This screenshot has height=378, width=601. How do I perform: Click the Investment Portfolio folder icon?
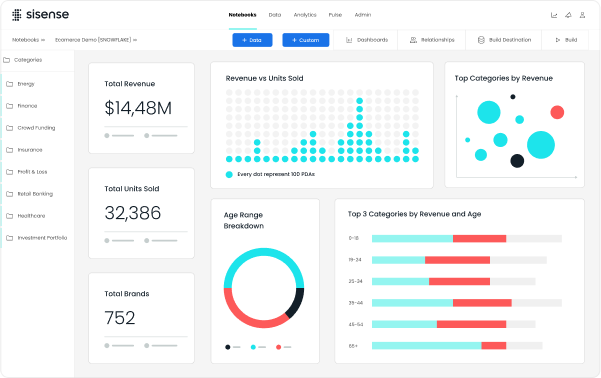[x=10, y=238]
